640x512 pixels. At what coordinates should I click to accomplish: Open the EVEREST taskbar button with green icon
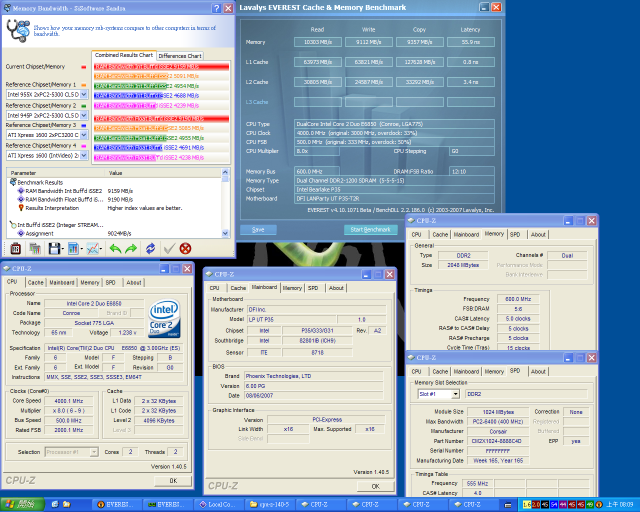(x=168, y=505)
